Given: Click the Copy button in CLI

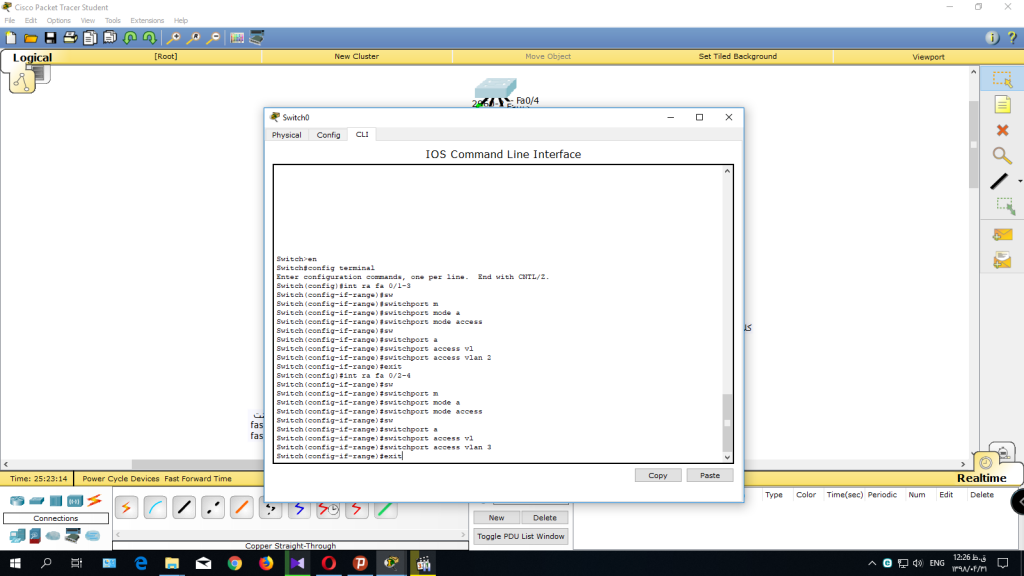Looking at the screenshot, I should click(x=658, y=475).
